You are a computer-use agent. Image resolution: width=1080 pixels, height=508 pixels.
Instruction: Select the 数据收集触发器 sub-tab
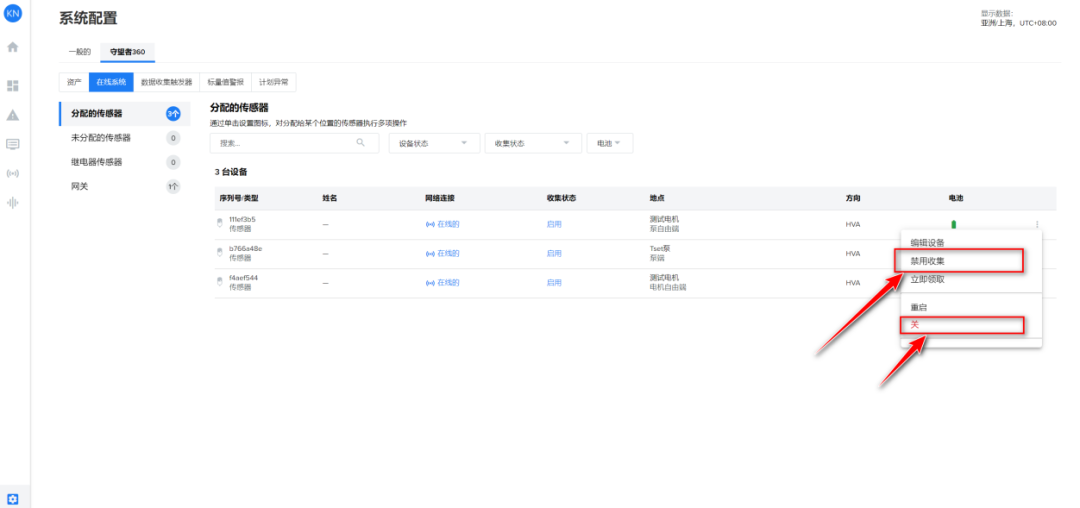pos(166,82)
